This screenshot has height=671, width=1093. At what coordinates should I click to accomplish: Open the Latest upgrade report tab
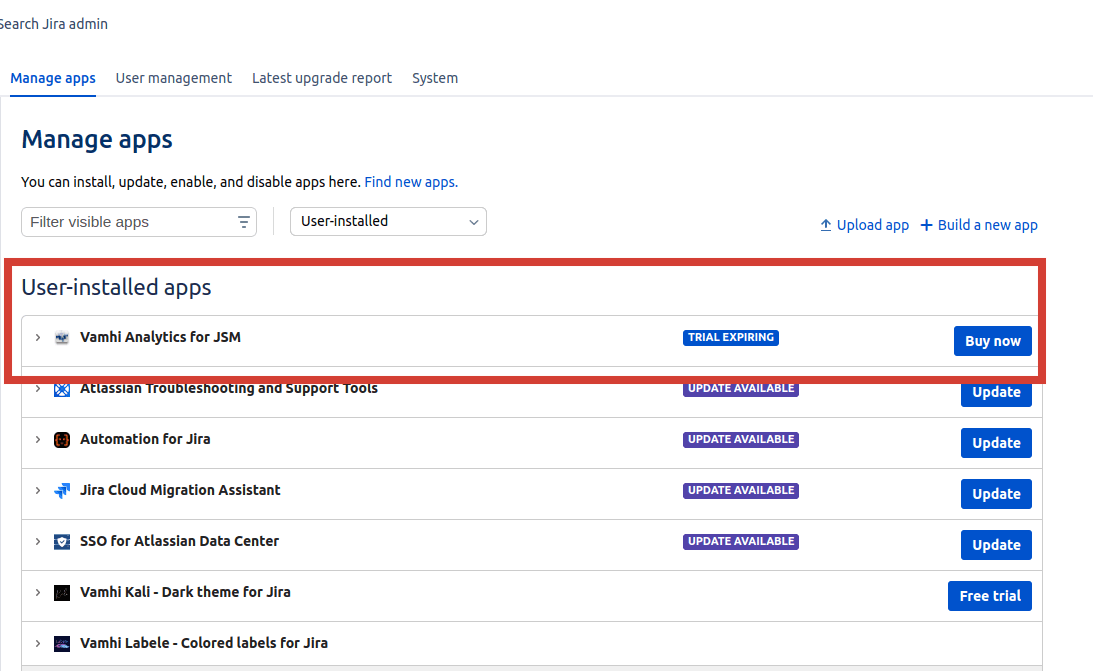point(322,78)
